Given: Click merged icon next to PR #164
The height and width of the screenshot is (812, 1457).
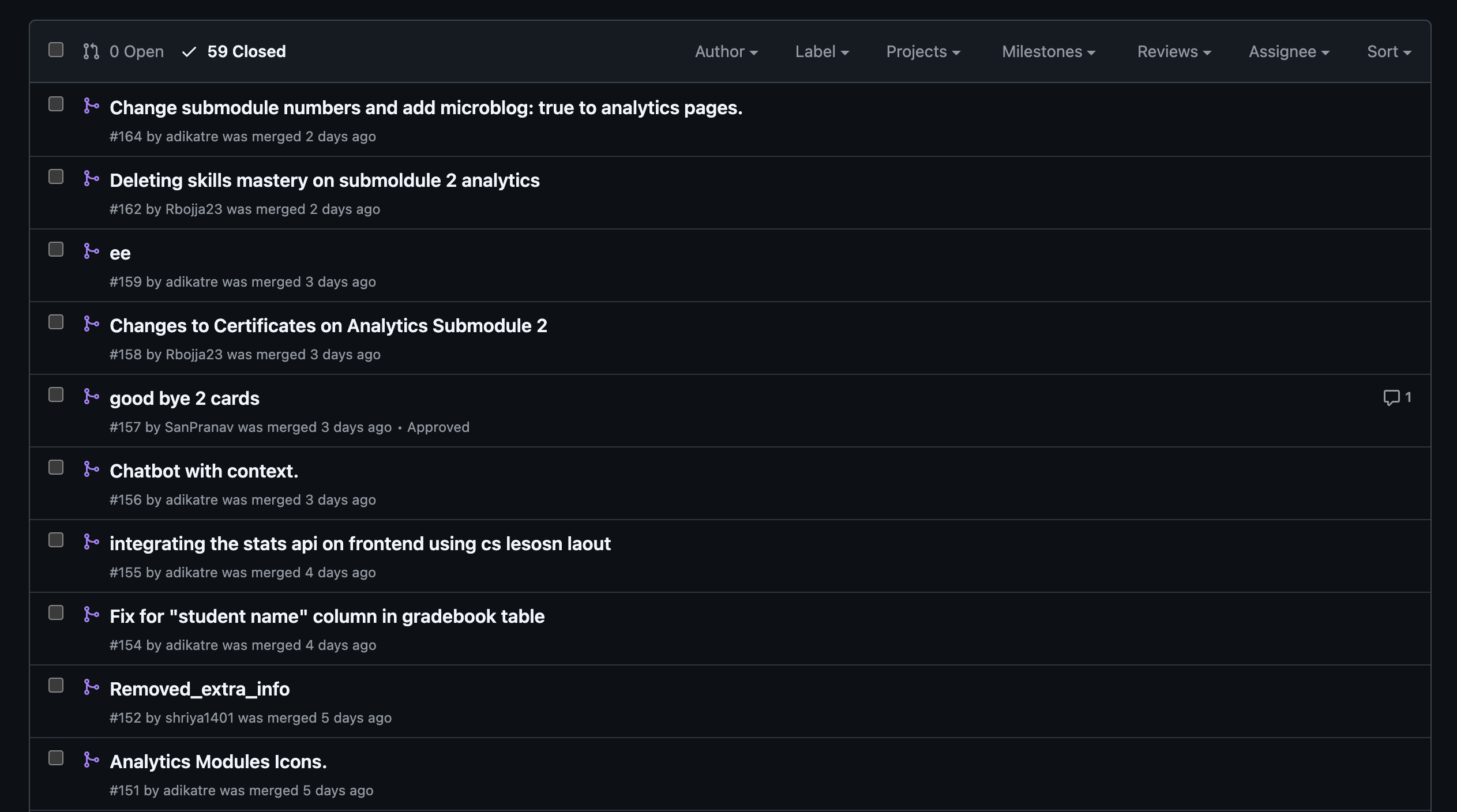Looking at the screenshot, I should pyautogui.click(x=91, y=106).
